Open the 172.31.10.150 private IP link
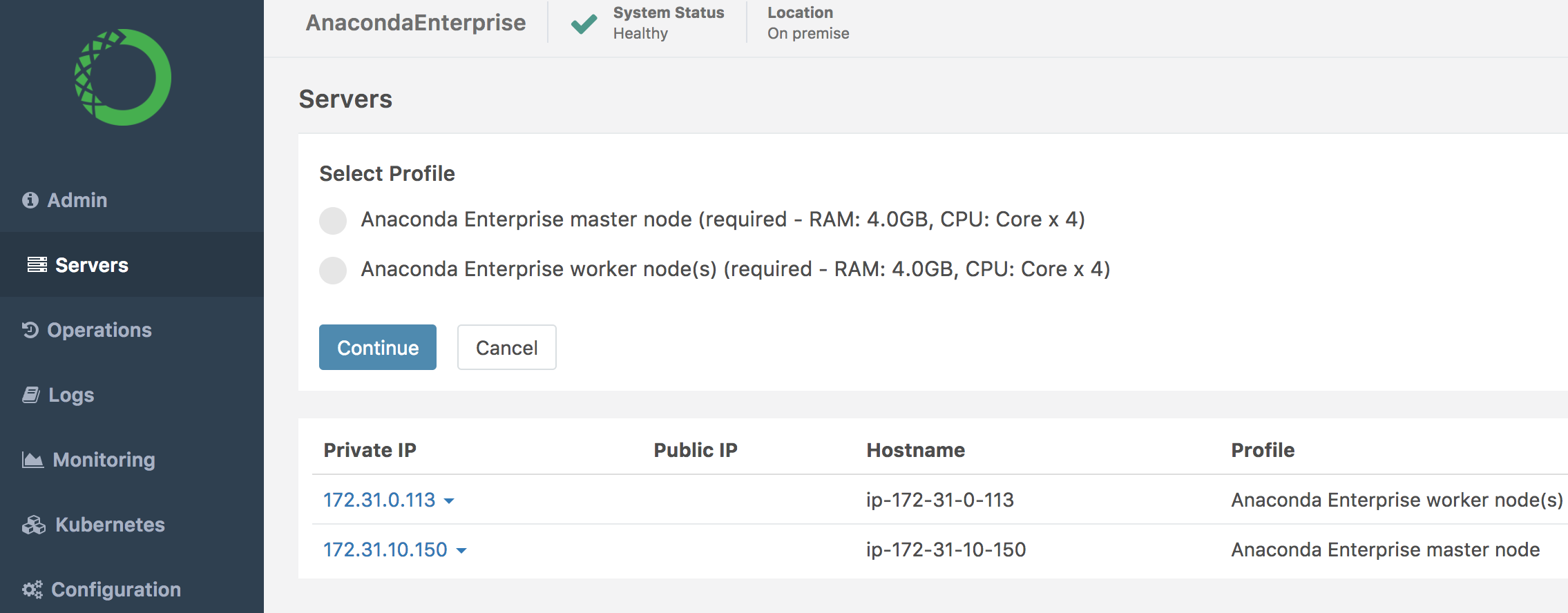 (x=385, y=549)
